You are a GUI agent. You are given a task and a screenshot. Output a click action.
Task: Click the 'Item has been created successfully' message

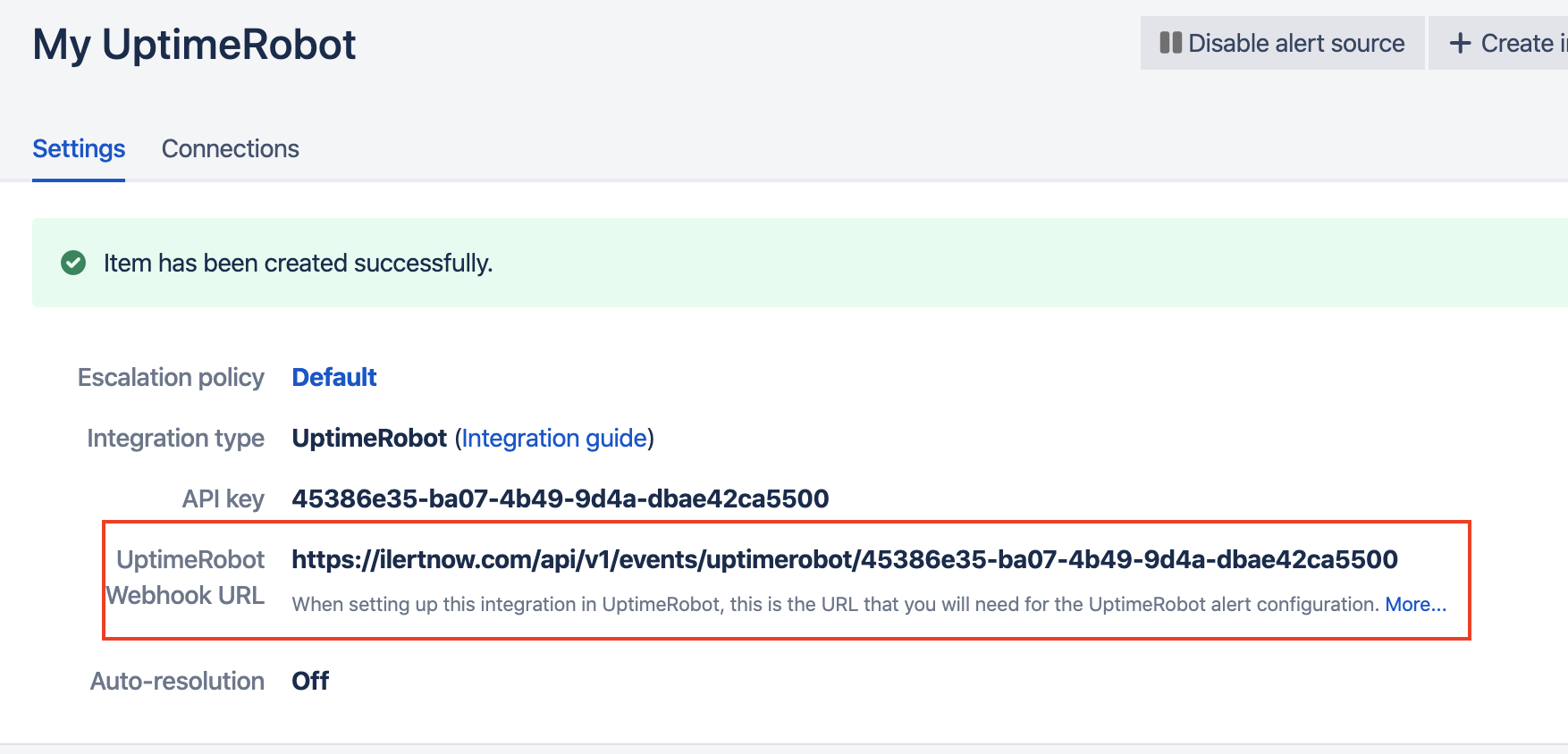pos(298,263)
